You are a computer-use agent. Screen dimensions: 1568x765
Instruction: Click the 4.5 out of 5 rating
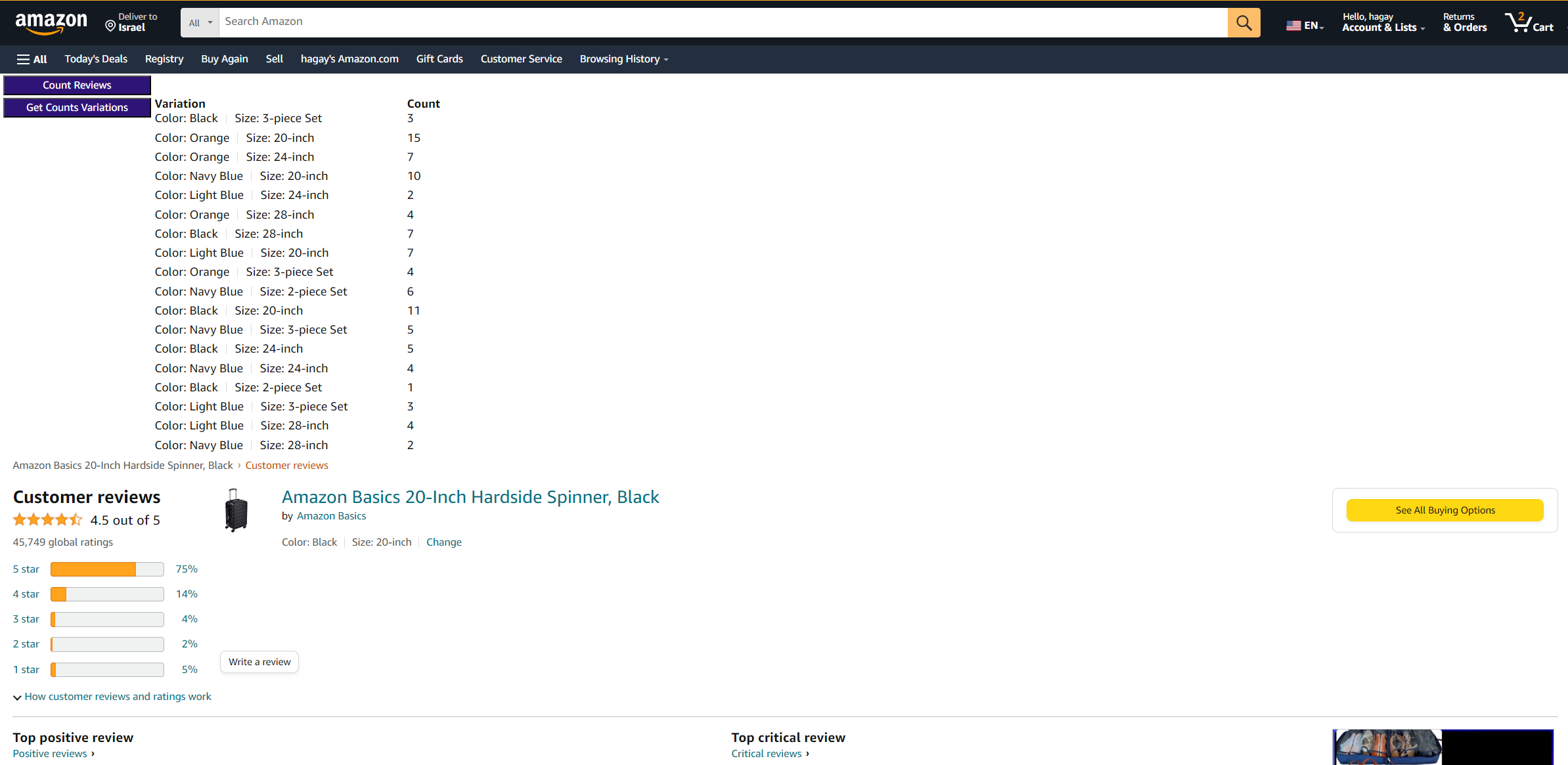tap(125, 520)
